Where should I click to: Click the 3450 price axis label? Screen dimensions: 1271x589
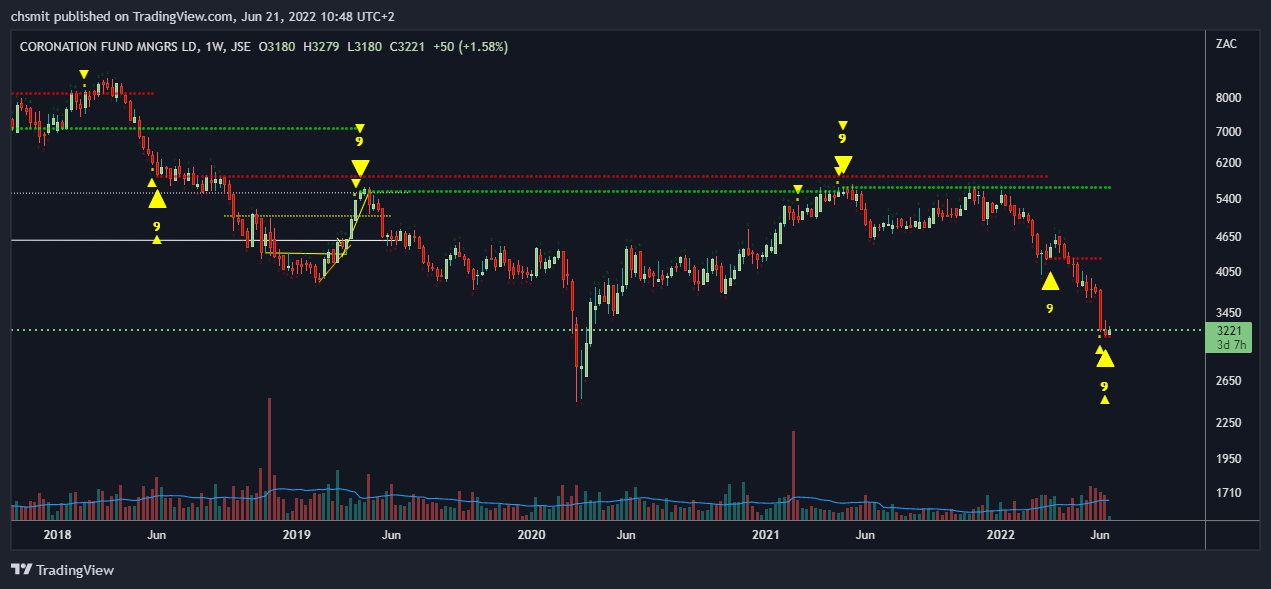click(x=1229, y=313)
